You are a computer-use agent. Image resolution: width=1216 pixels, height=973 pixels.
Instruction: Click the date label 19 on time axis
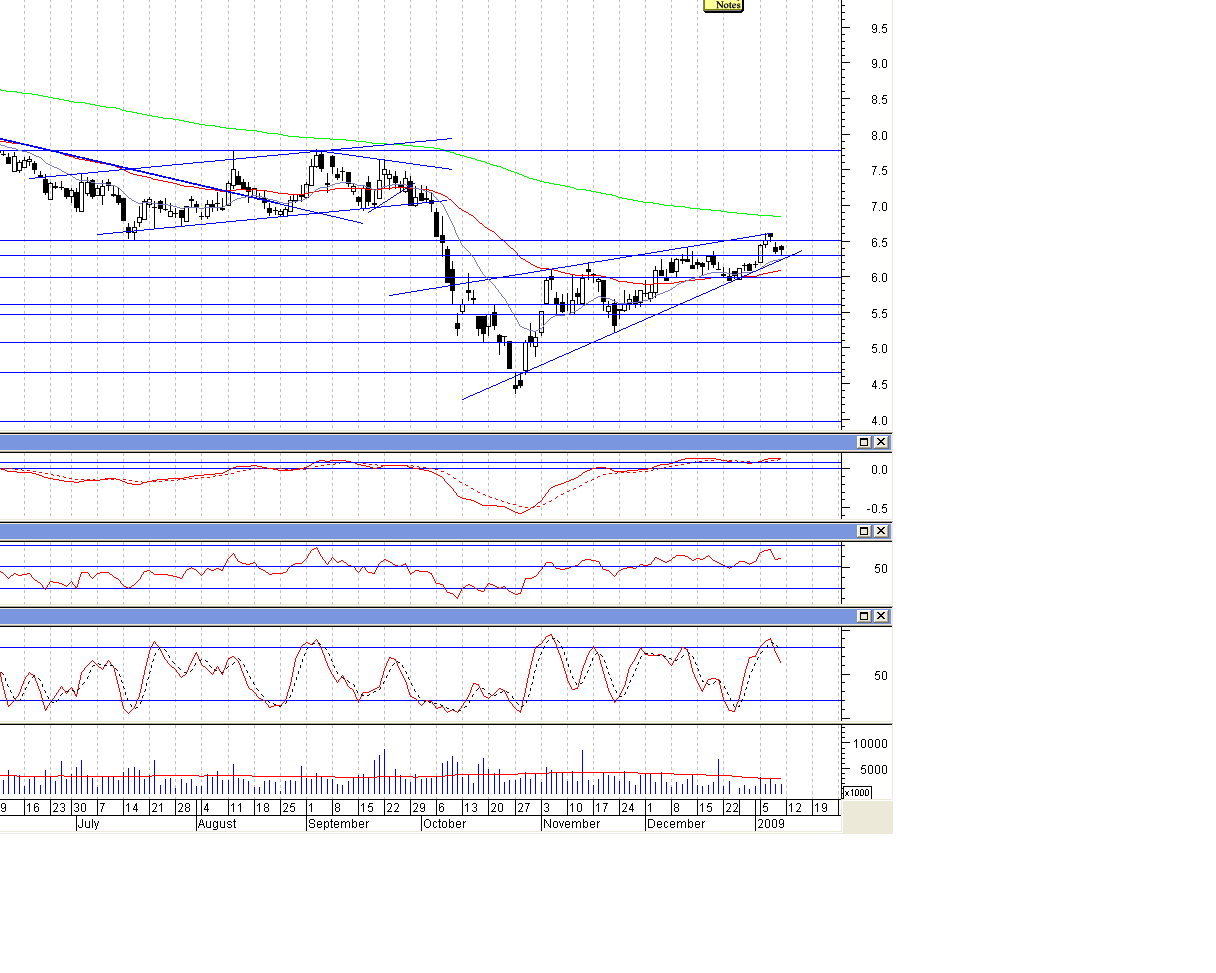coord(820,807)
